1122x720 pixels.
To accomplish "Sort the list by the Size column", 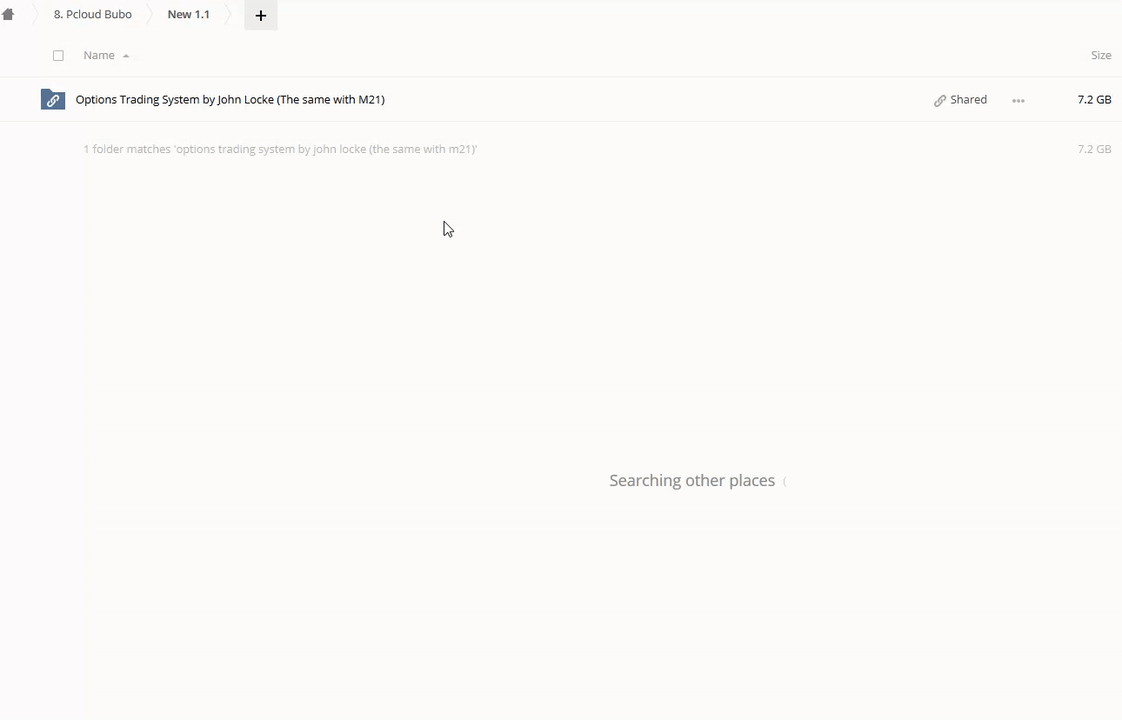I will click(x=1100, y=56).
